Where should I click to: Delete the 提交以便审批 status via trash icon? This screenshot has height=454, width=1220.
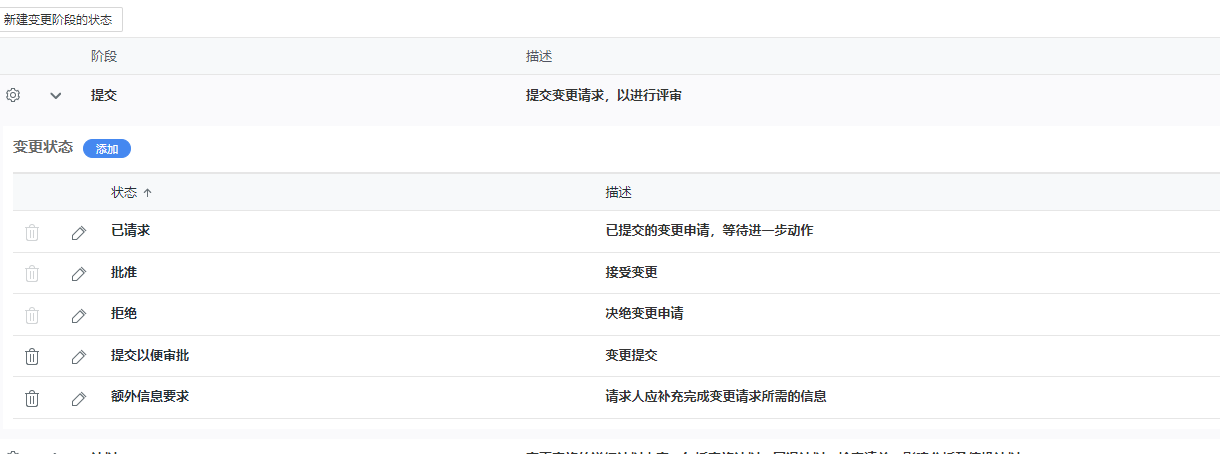tap(32, 356)
